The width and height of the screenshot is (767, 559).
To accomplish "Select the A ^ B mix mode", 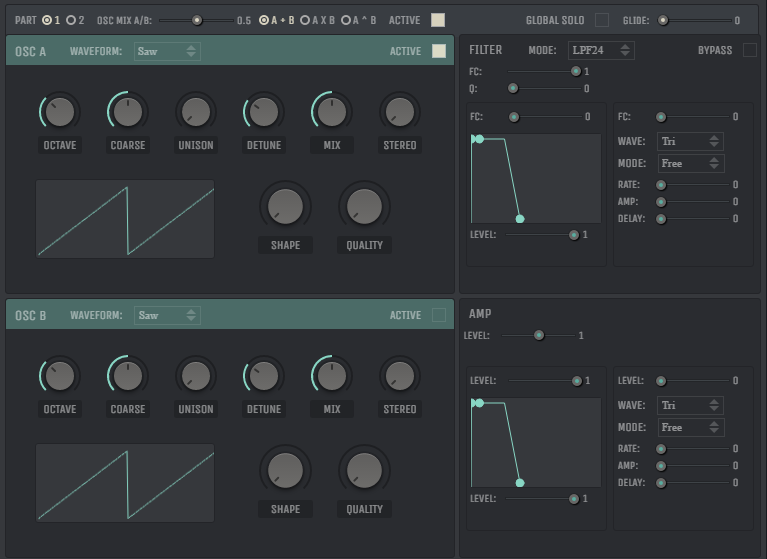I will [x=346, y=20].
